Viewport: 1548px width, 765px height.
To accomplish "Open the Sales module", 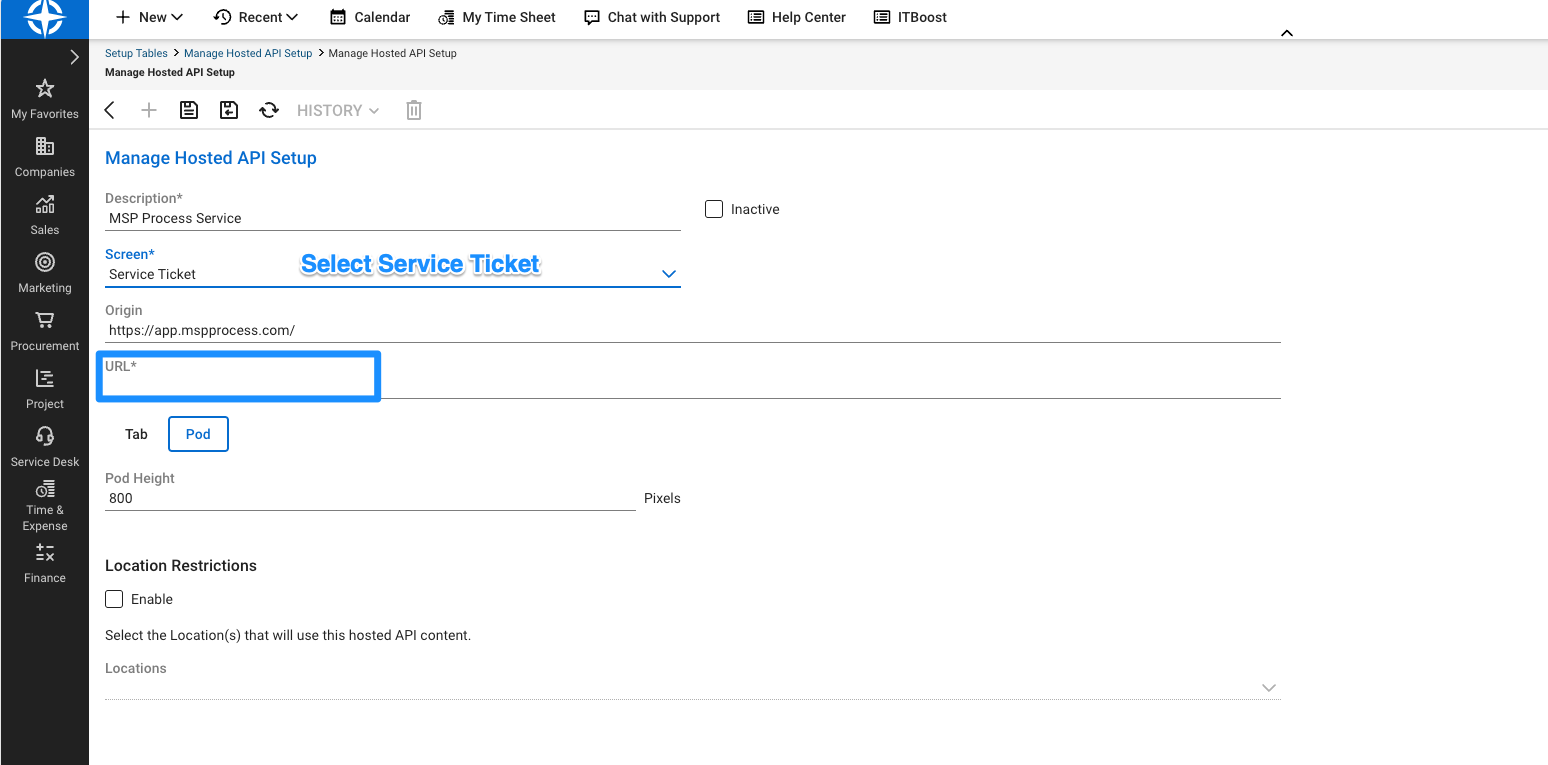I will 45,215.
